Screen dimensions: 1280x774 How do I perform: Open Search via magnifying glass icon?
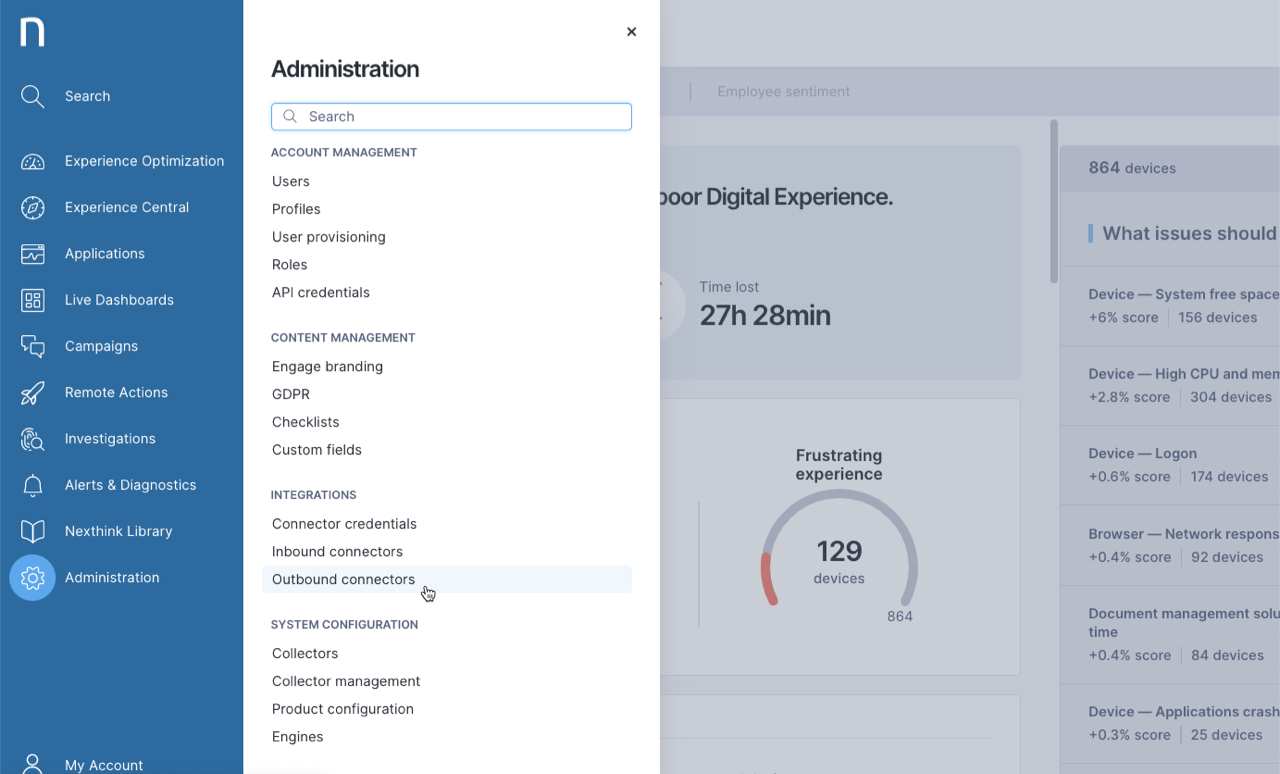point(32,96)
